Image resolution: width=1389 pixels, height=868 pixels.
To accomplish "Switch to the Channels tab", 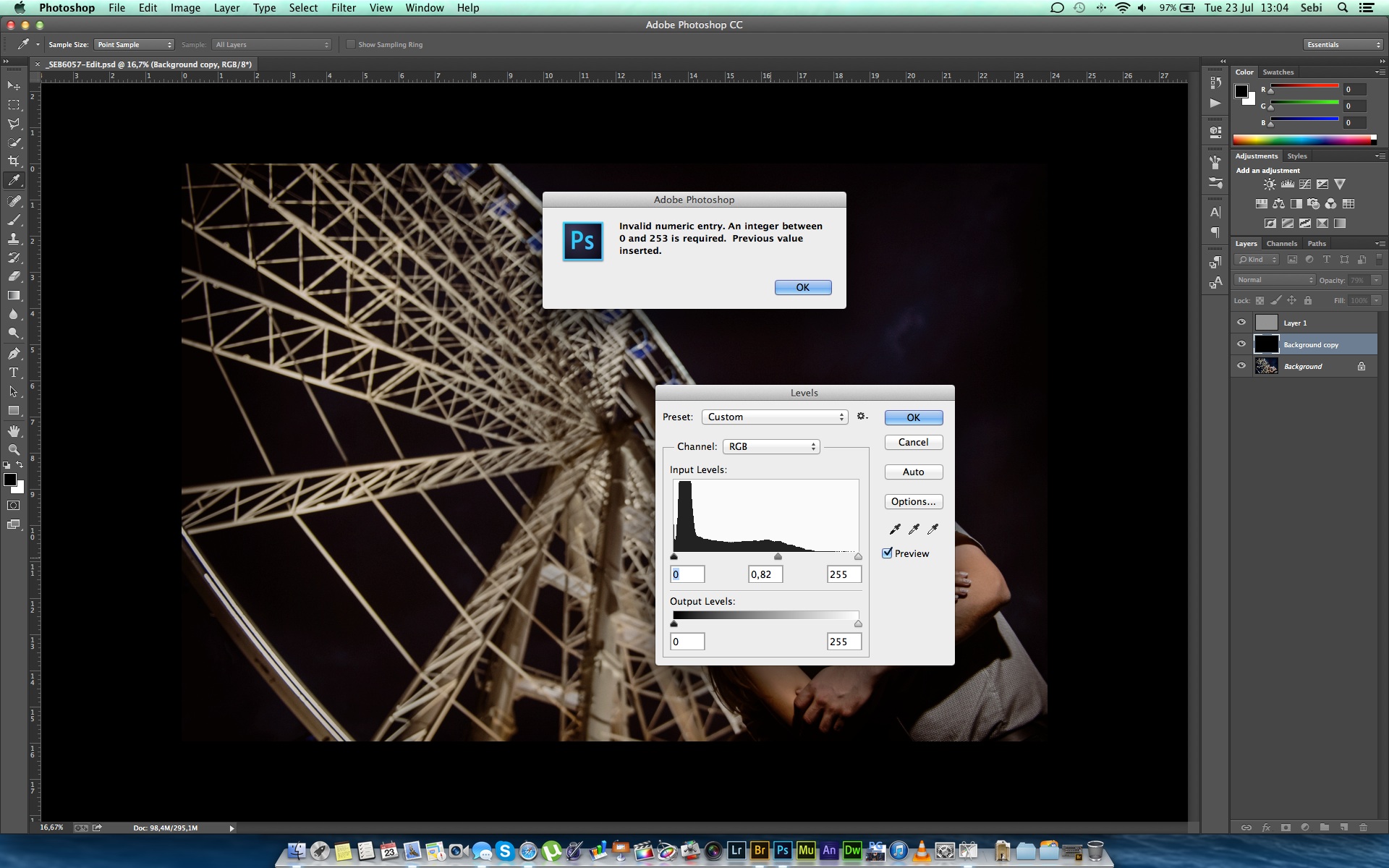I will (x=1281, y=244).
